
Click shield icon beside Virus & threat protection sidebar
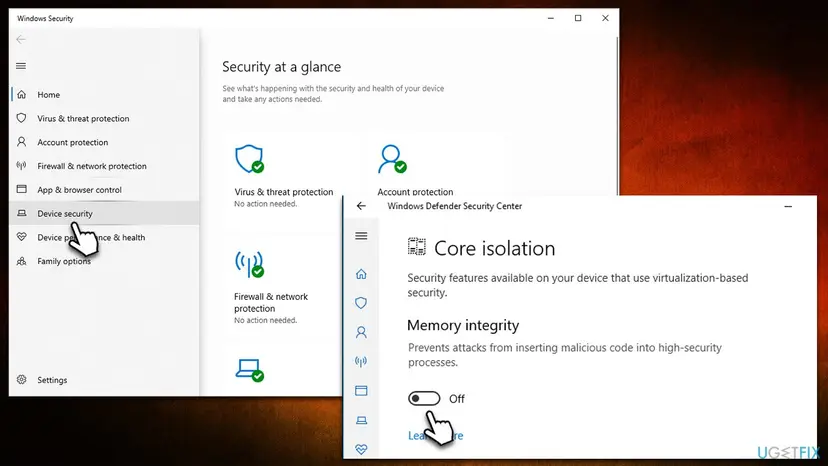click(x=22, y=118)
